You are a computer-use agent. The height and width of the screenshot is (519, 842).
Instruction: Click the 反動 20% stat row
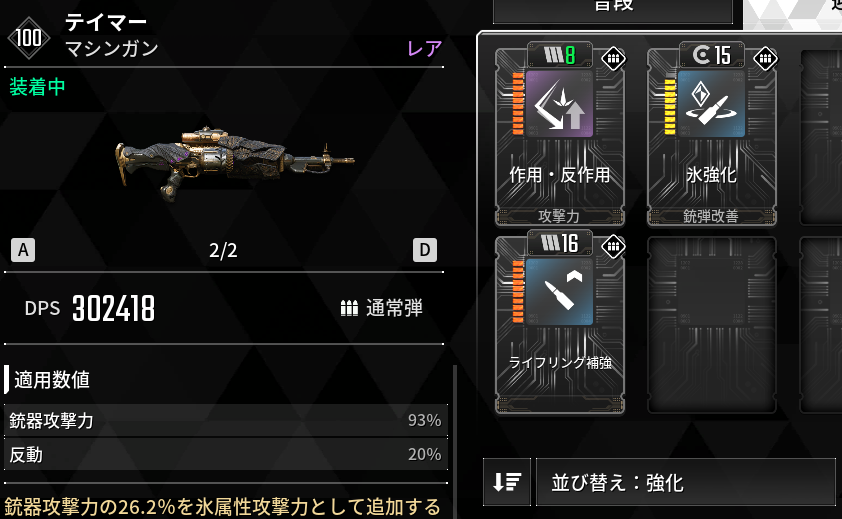226,455
